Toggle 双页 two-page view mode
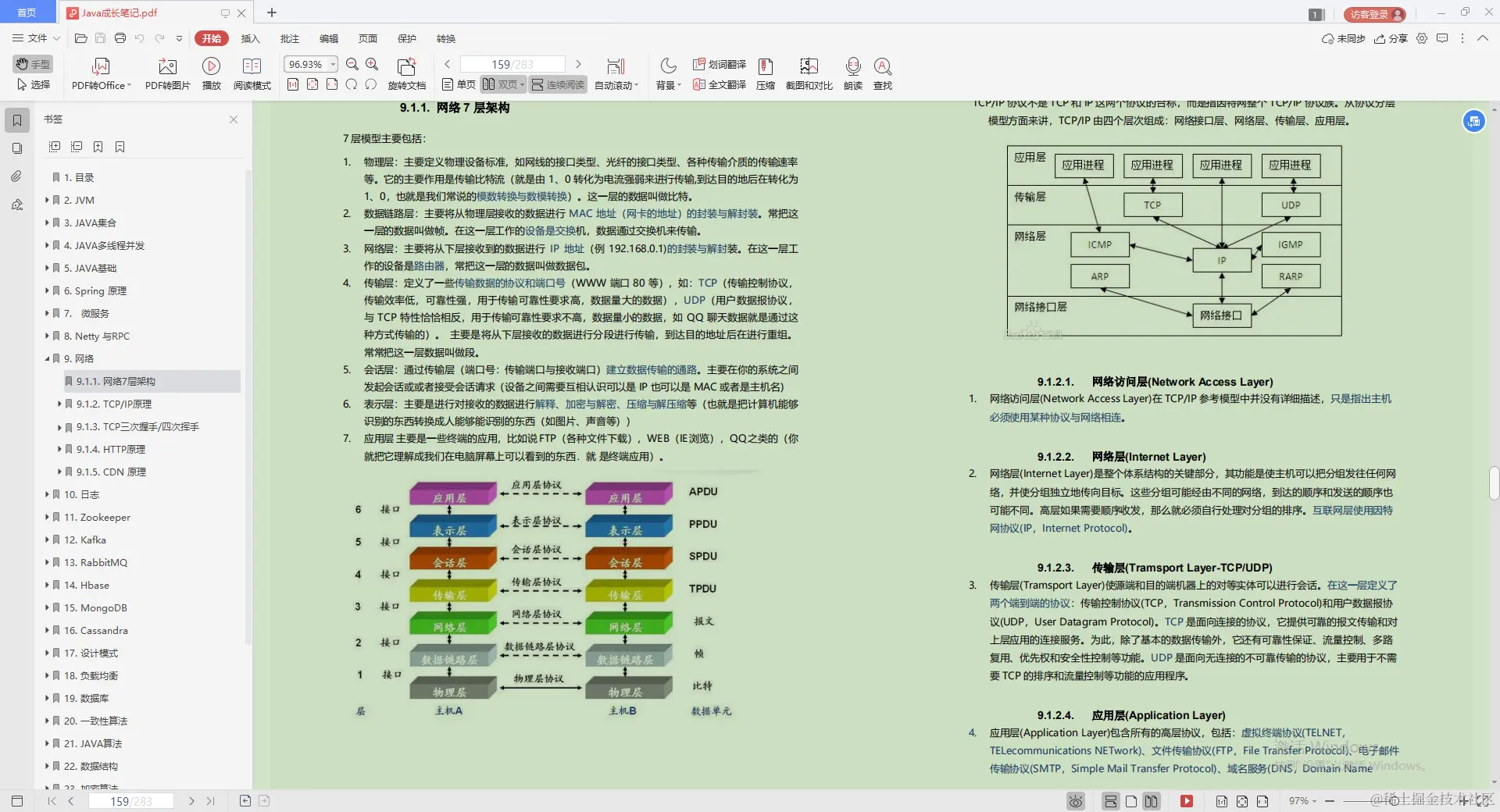 [500, 84]
